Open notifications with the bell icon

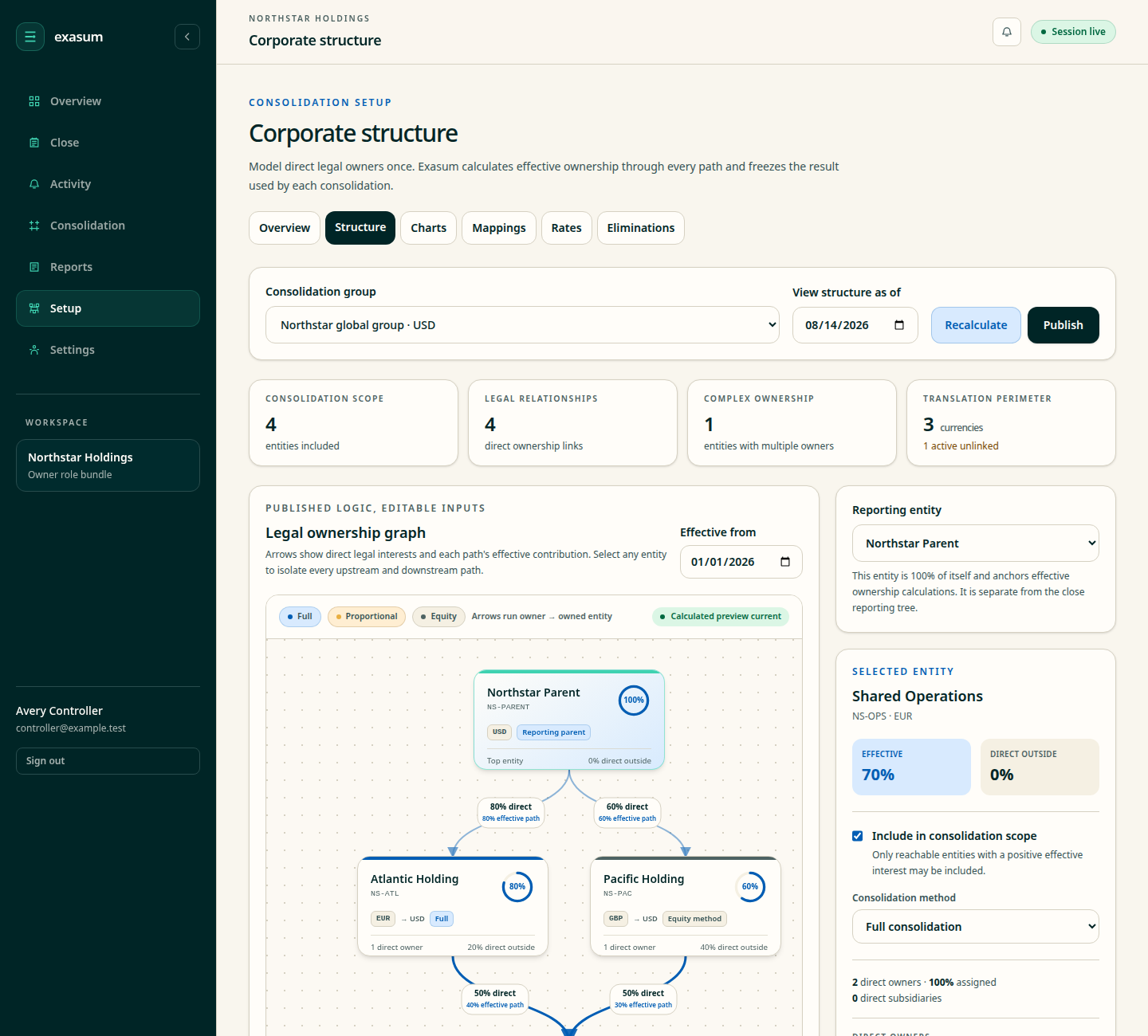1007,32
